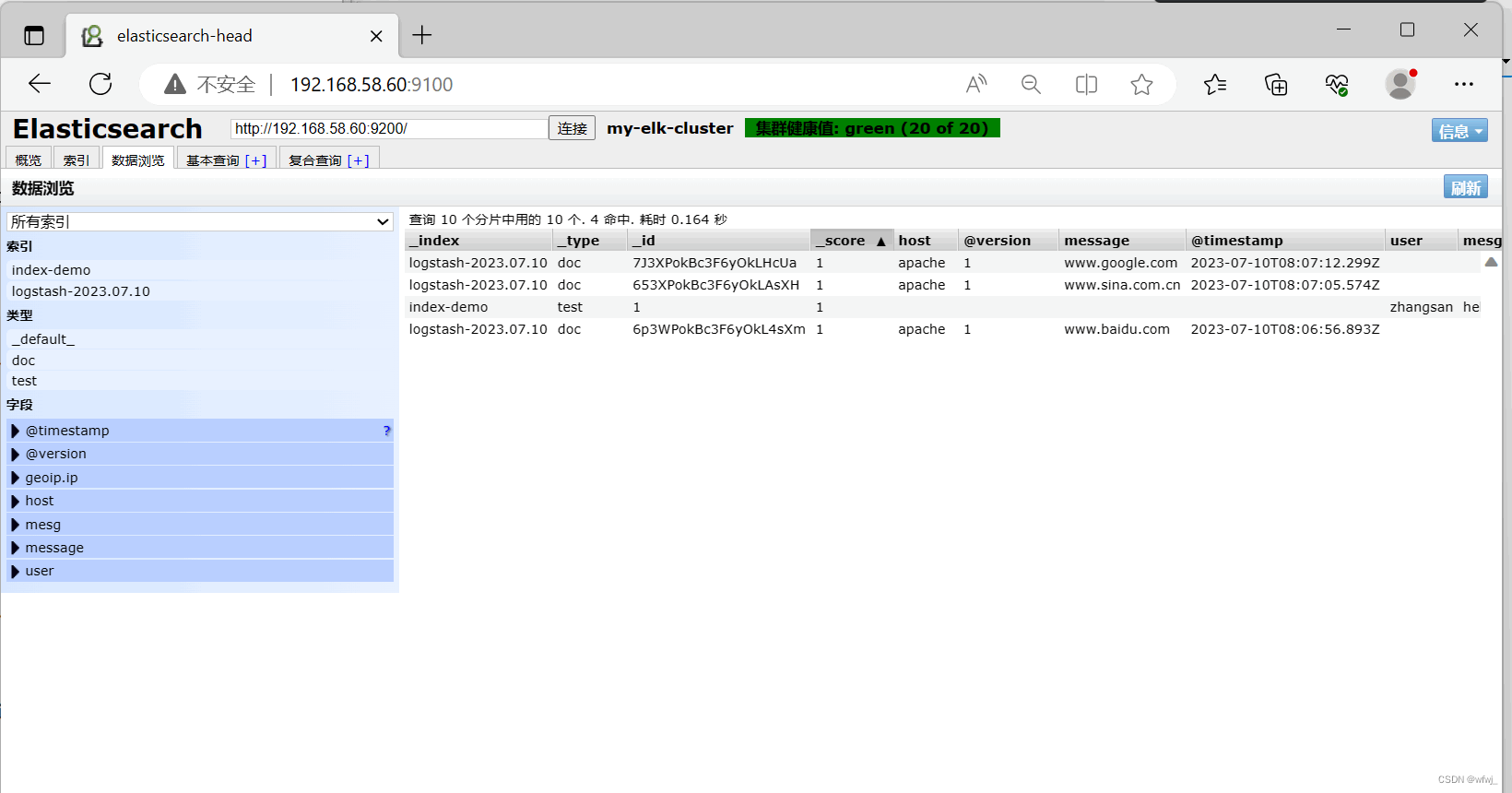This screenshot has height=793, width=1512.
Task: Click the cluster health green status badge
Action: pyautogui.click(x=872, y=128)
